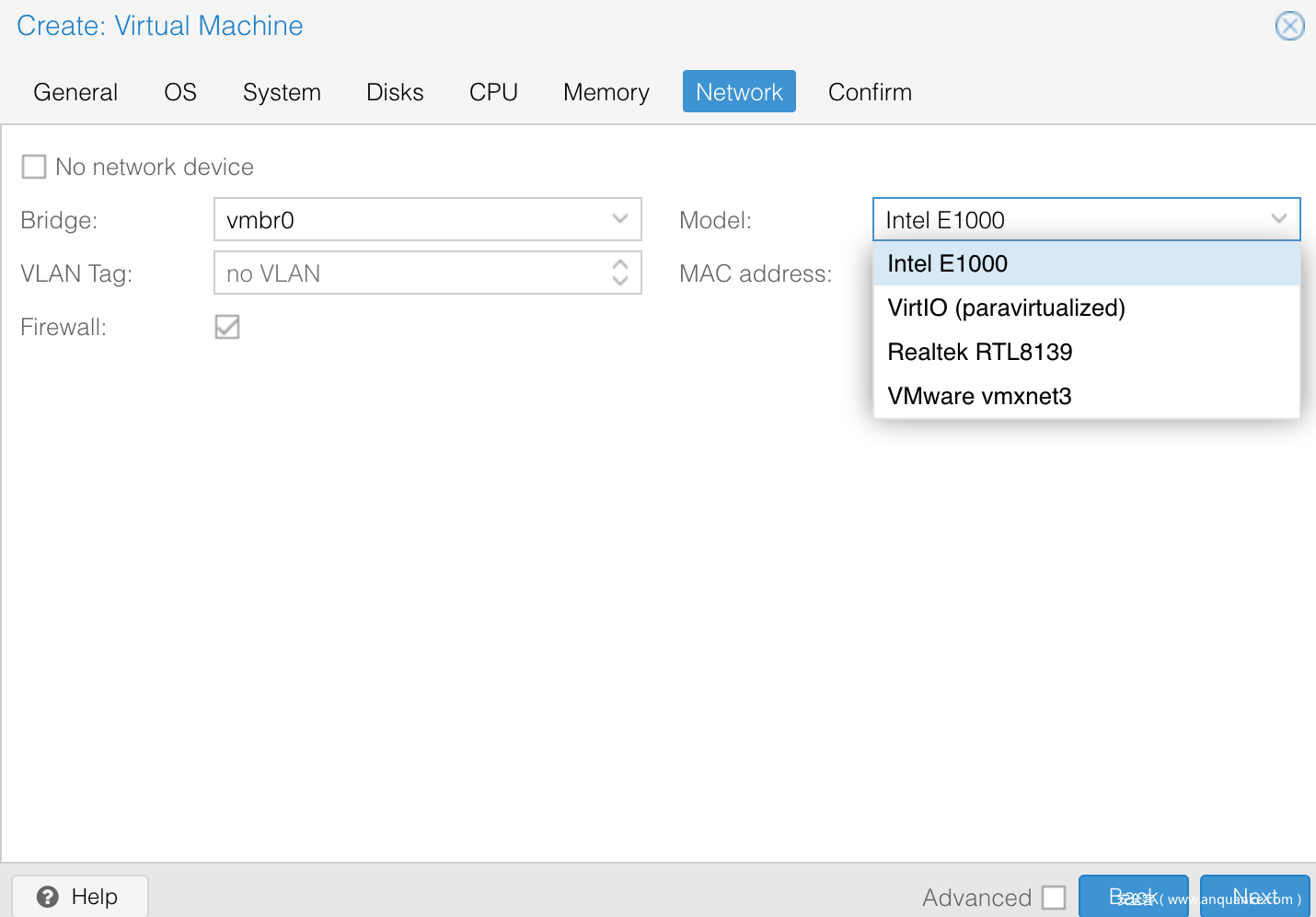Switch to the CPU tab

pos(493,92)
